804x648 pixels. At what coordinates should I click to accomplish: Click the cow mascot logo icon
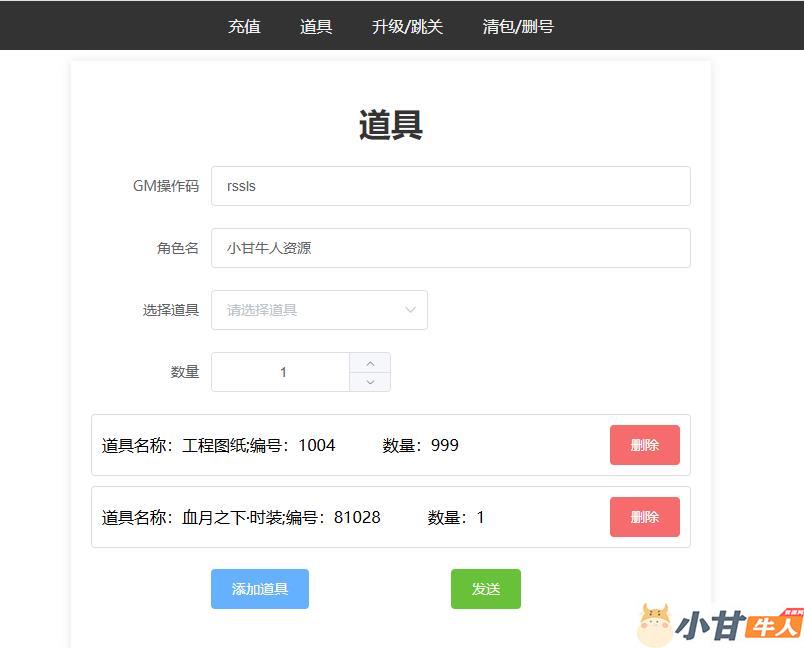pos(654,624)
